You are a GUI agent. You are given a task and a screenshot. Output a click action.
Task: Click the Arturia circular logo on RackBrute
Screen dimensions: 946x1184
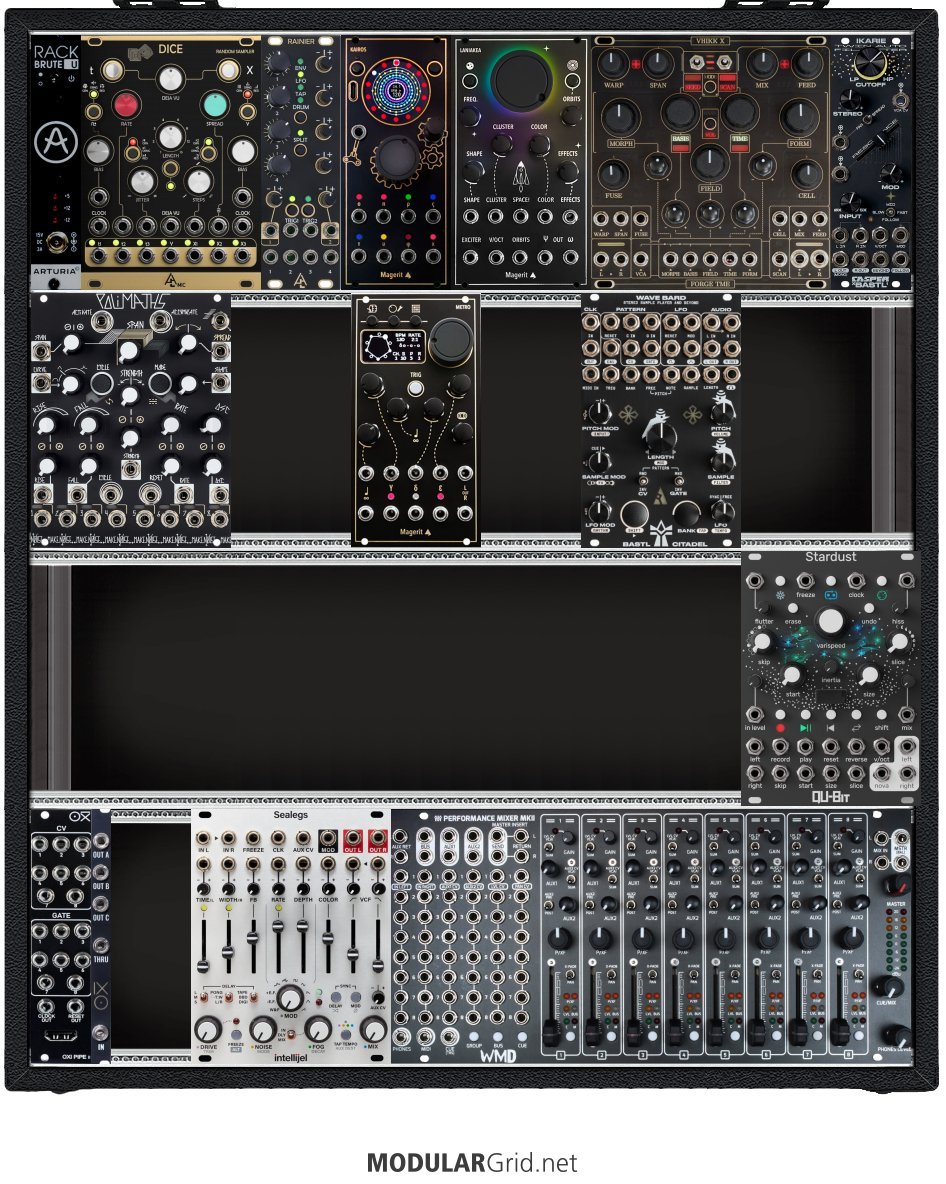click(x=55, y=142)
